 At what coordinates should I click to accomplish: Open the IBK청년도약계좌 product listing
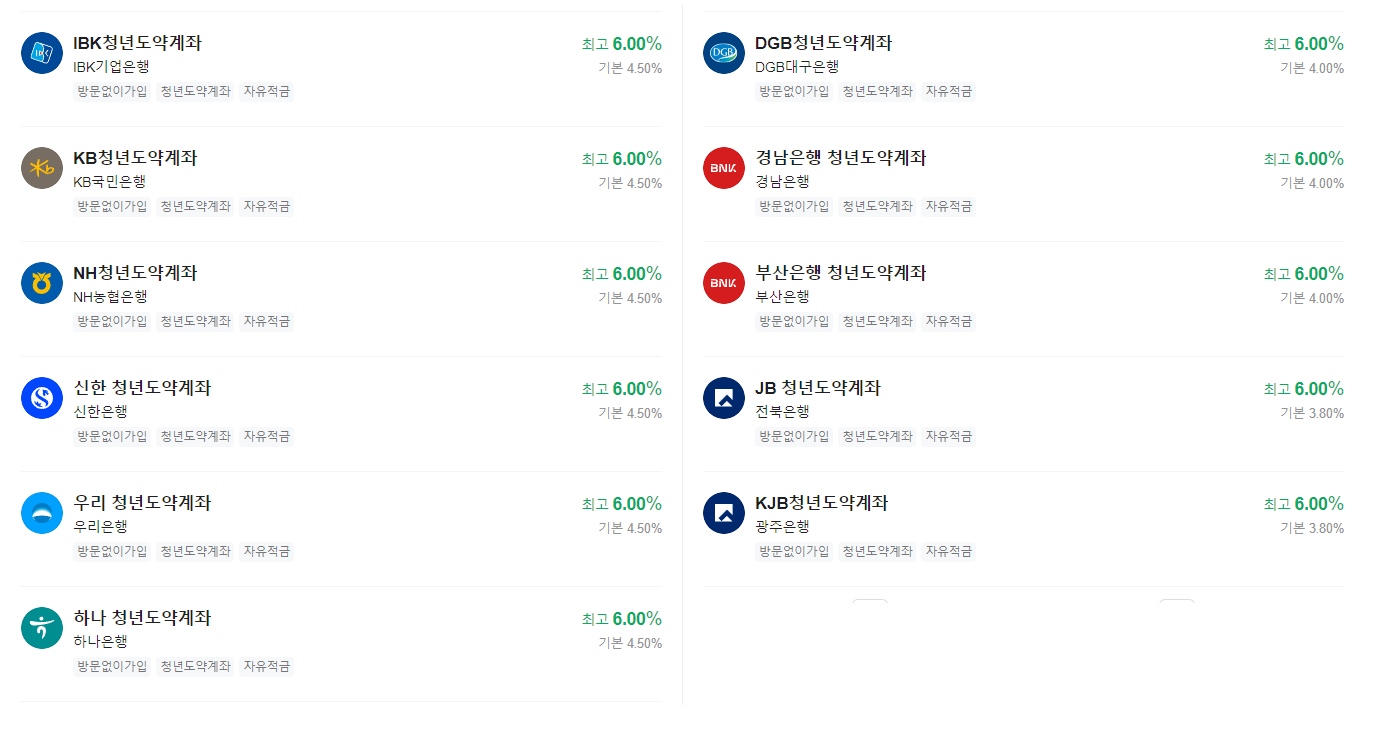[x=137, y=43]
